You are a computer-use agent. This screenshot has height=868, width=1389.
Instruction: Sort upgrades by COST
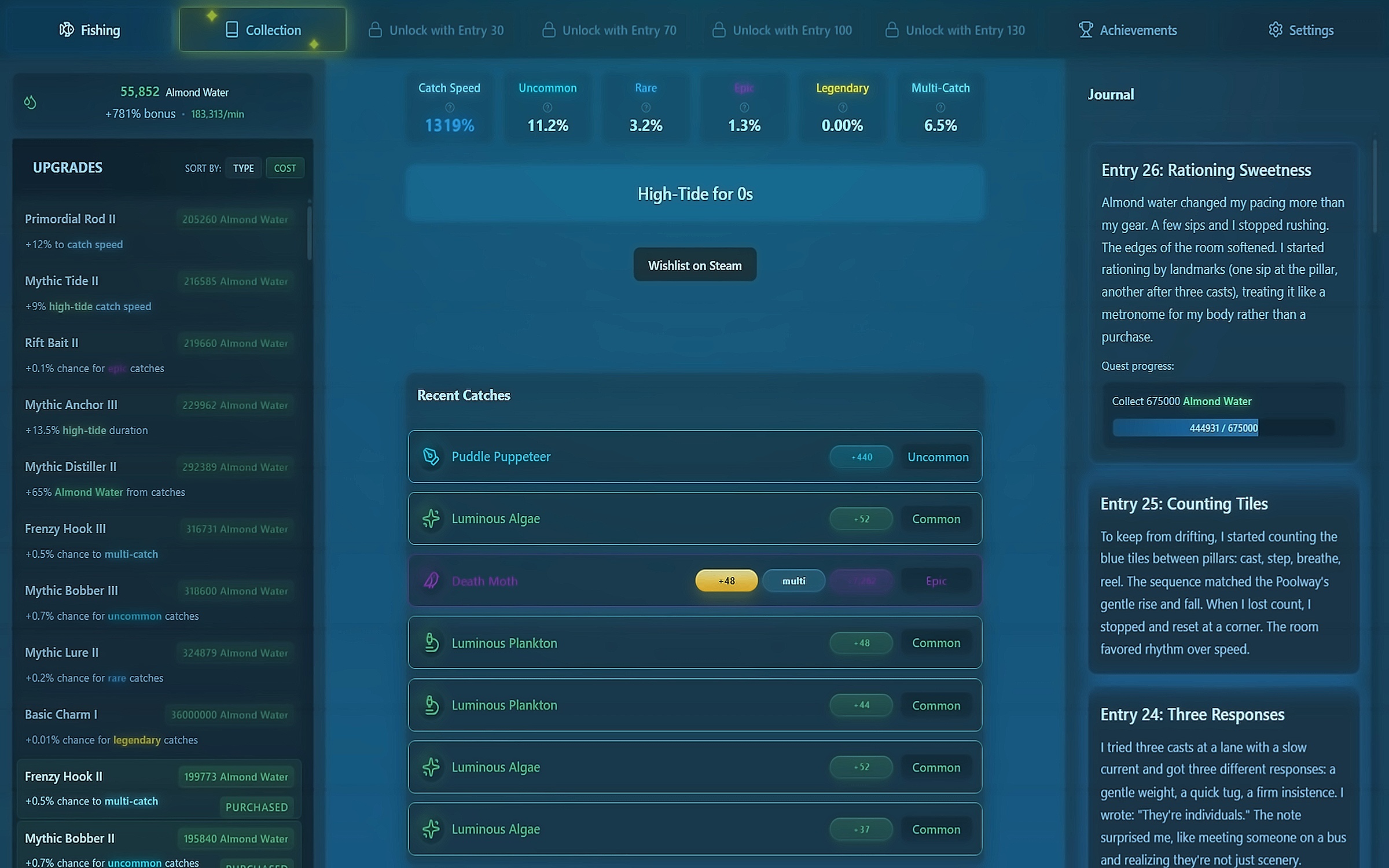point(285,168)
